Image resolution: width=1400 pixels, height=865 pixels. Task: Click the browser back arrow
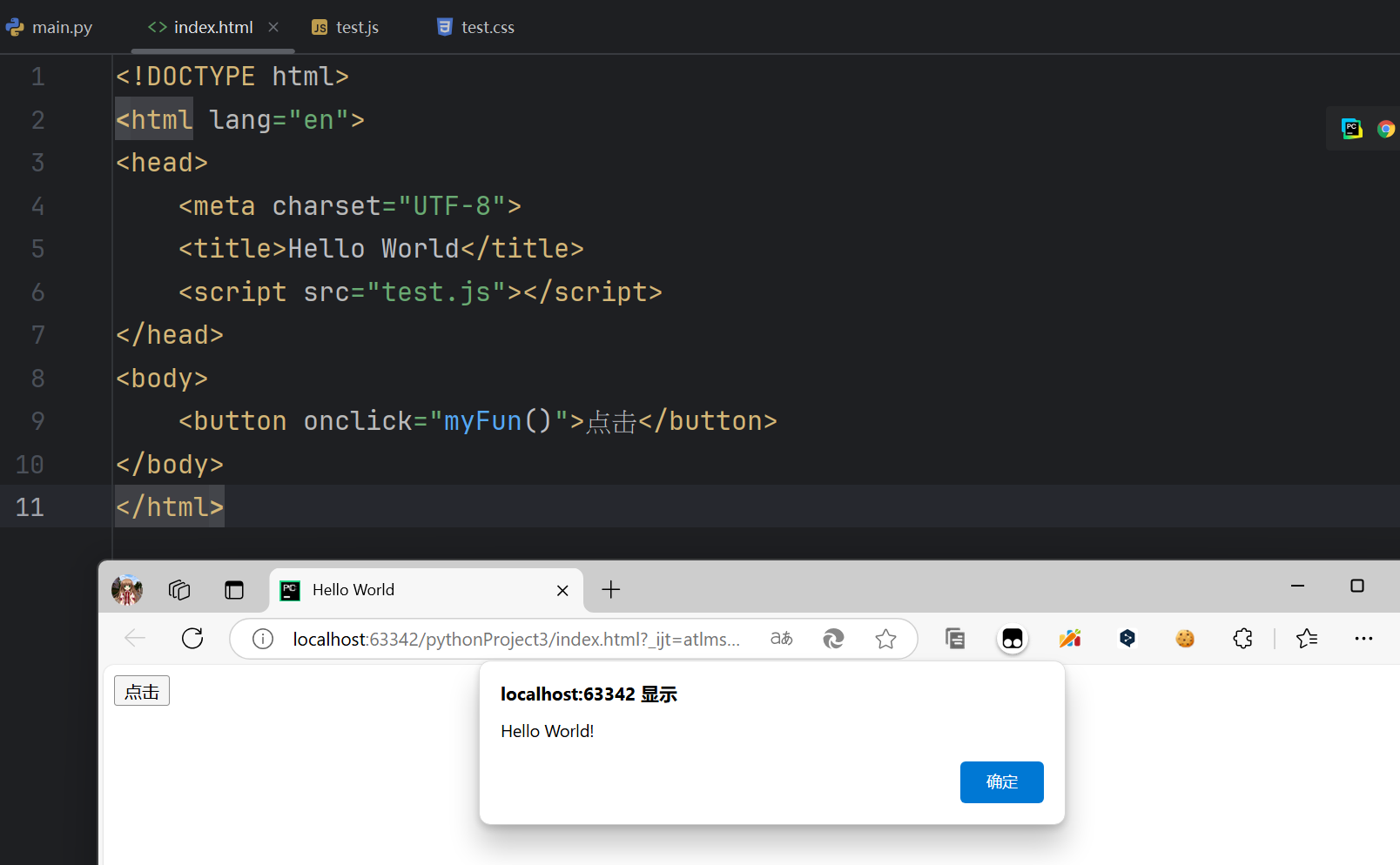[135, 639]
